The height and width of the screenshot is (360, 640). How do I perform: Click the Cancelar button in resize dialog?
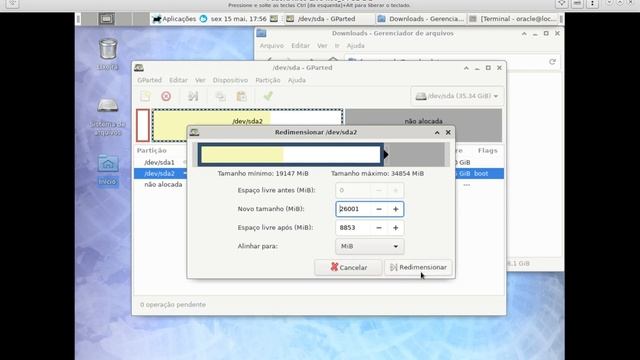(x=348, y=267)
